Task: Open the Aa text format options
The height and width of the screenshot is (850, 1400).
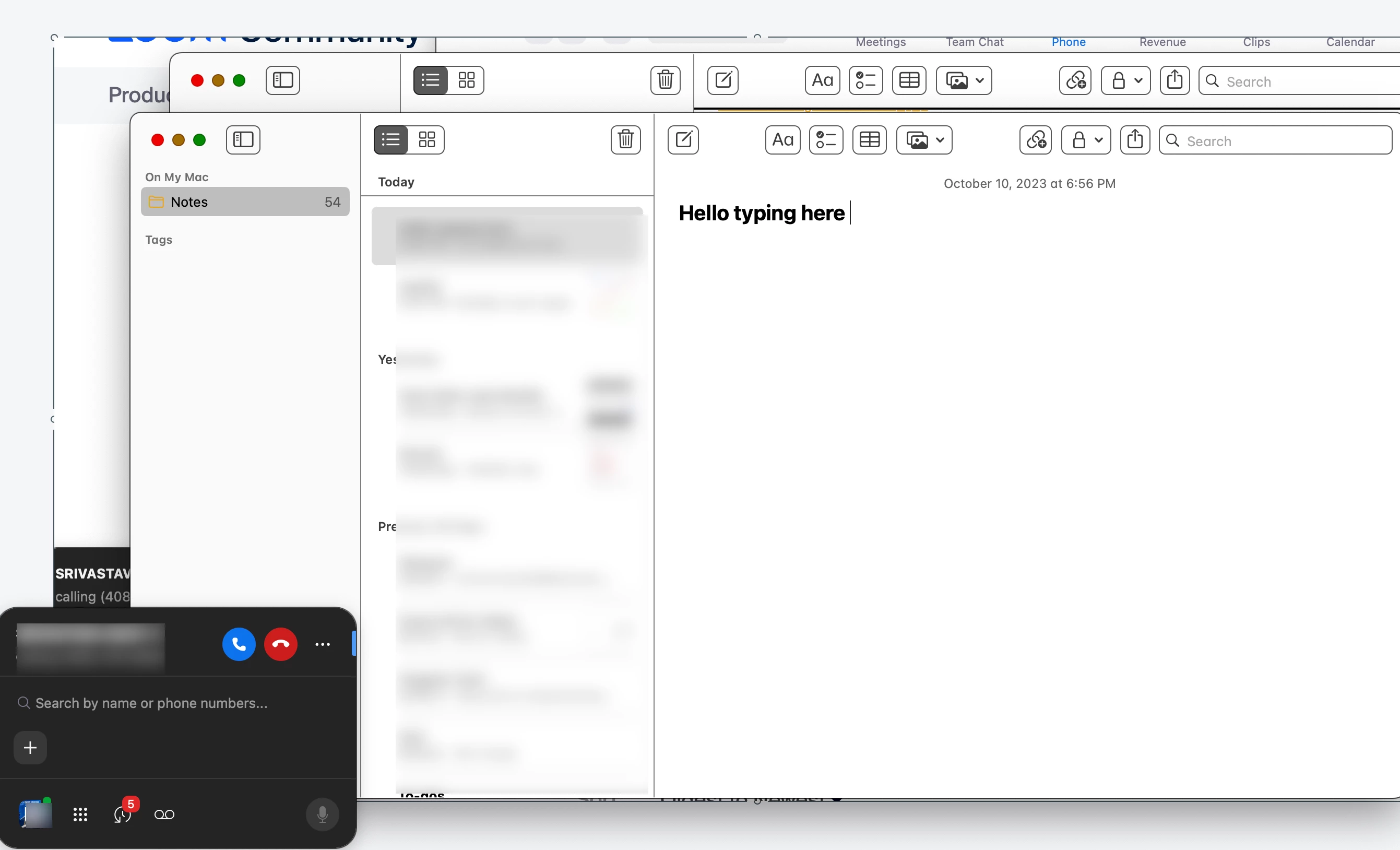Action: point(782,140)
